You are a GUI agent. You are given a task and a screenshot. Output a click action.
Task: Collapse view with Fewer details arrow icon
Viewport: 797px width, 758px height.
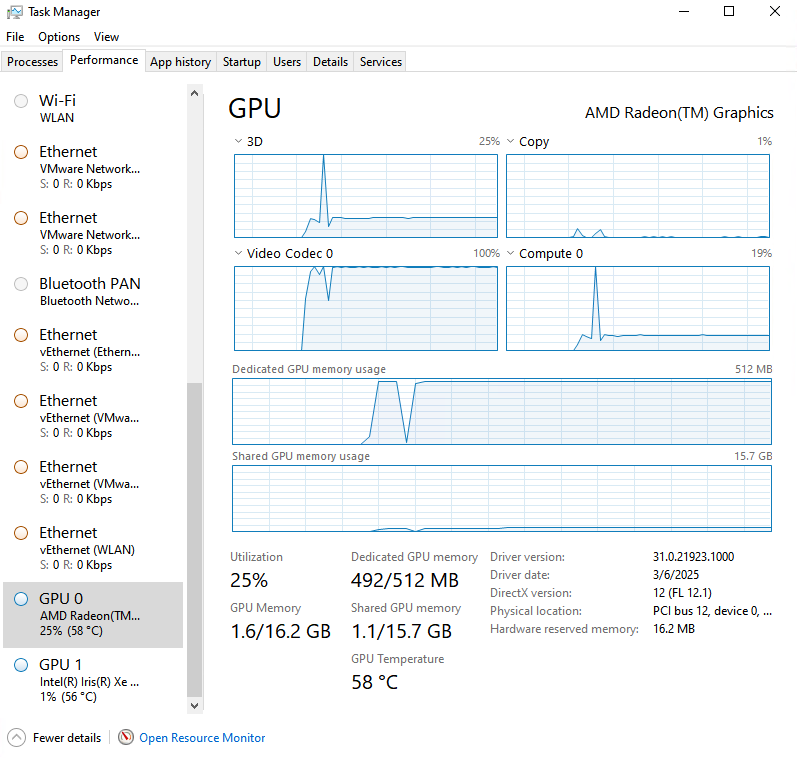click(17, 738)
